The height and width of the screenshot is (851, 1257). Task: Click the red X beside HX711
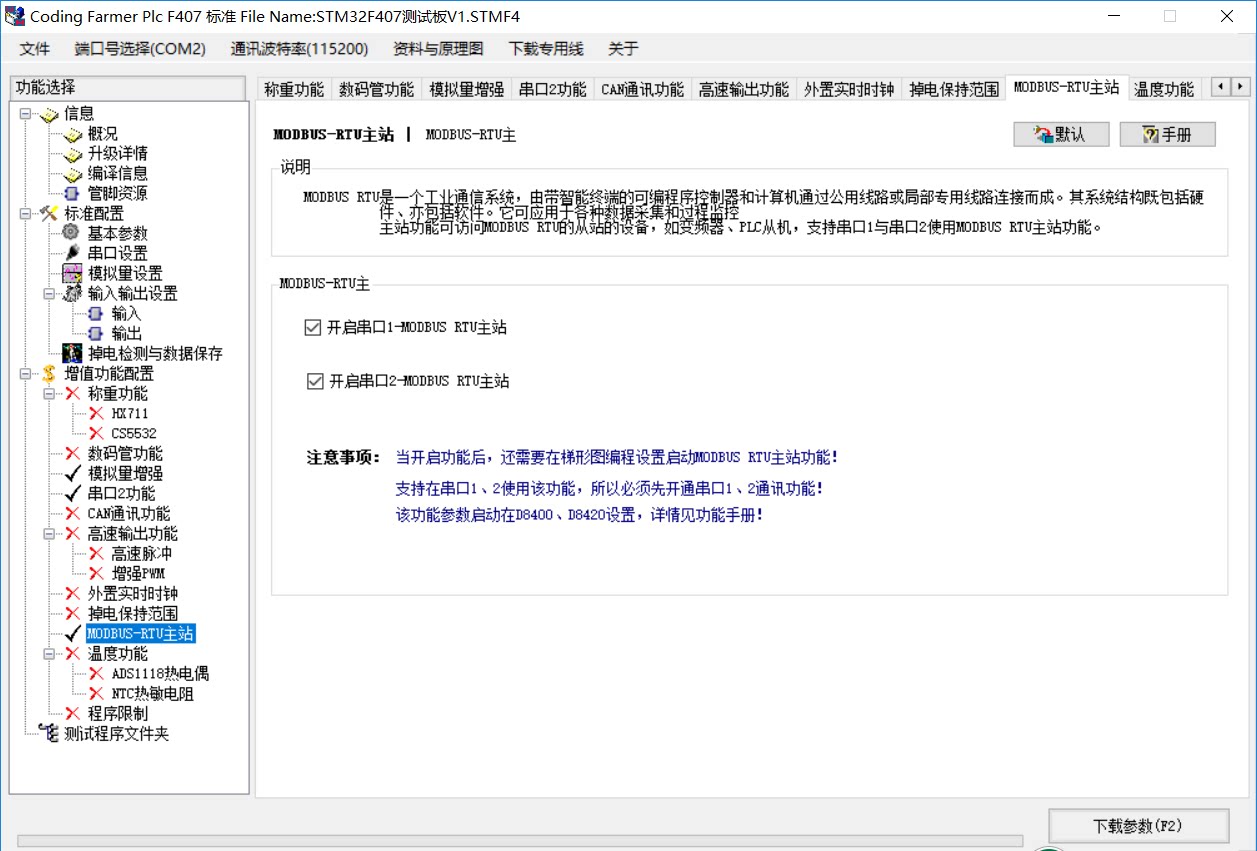[x=96, y=414]
